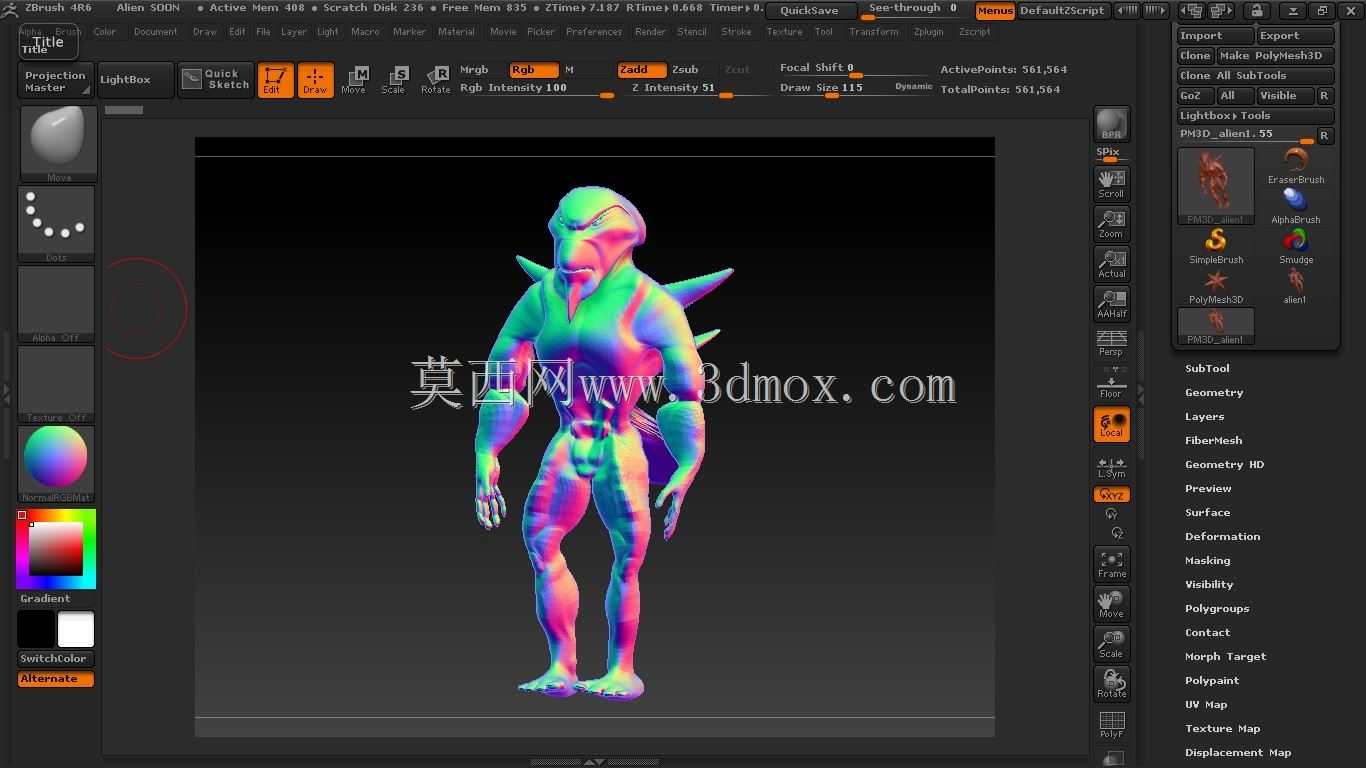Viewport: 1366px width, 768px height.
Task: Click the top-shelf Rotate mode icon
Action: click(435, 80)
